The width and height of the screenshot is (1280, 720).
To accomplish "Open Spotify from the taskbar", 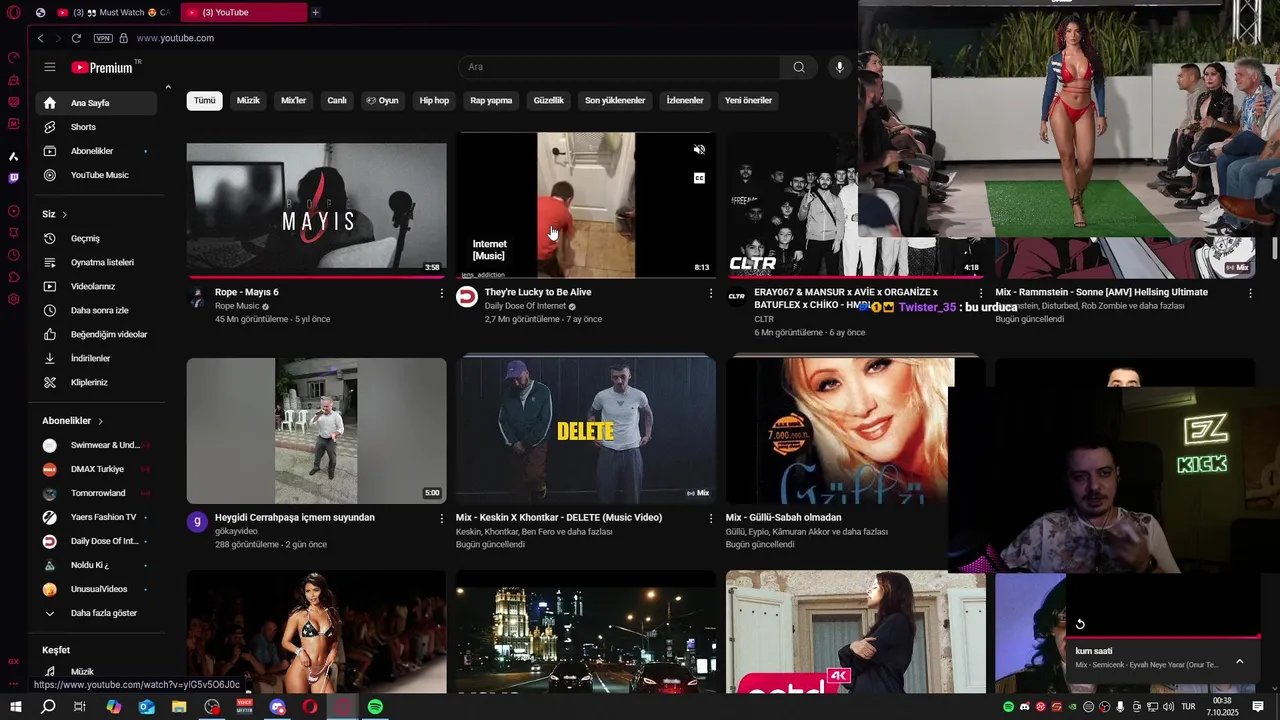I will tap(375, 707).
